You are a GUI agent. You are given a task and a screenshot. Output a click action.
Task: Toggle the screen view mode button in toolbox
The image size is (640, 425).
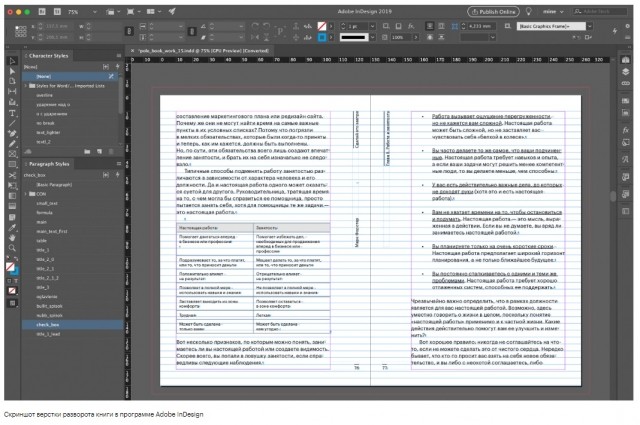pyautogui.click(x=12, y=303)
